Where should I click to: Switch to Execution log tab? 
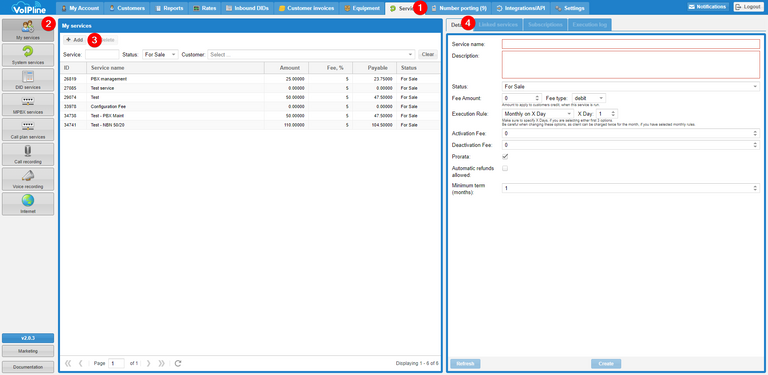(x=589, y=24)
